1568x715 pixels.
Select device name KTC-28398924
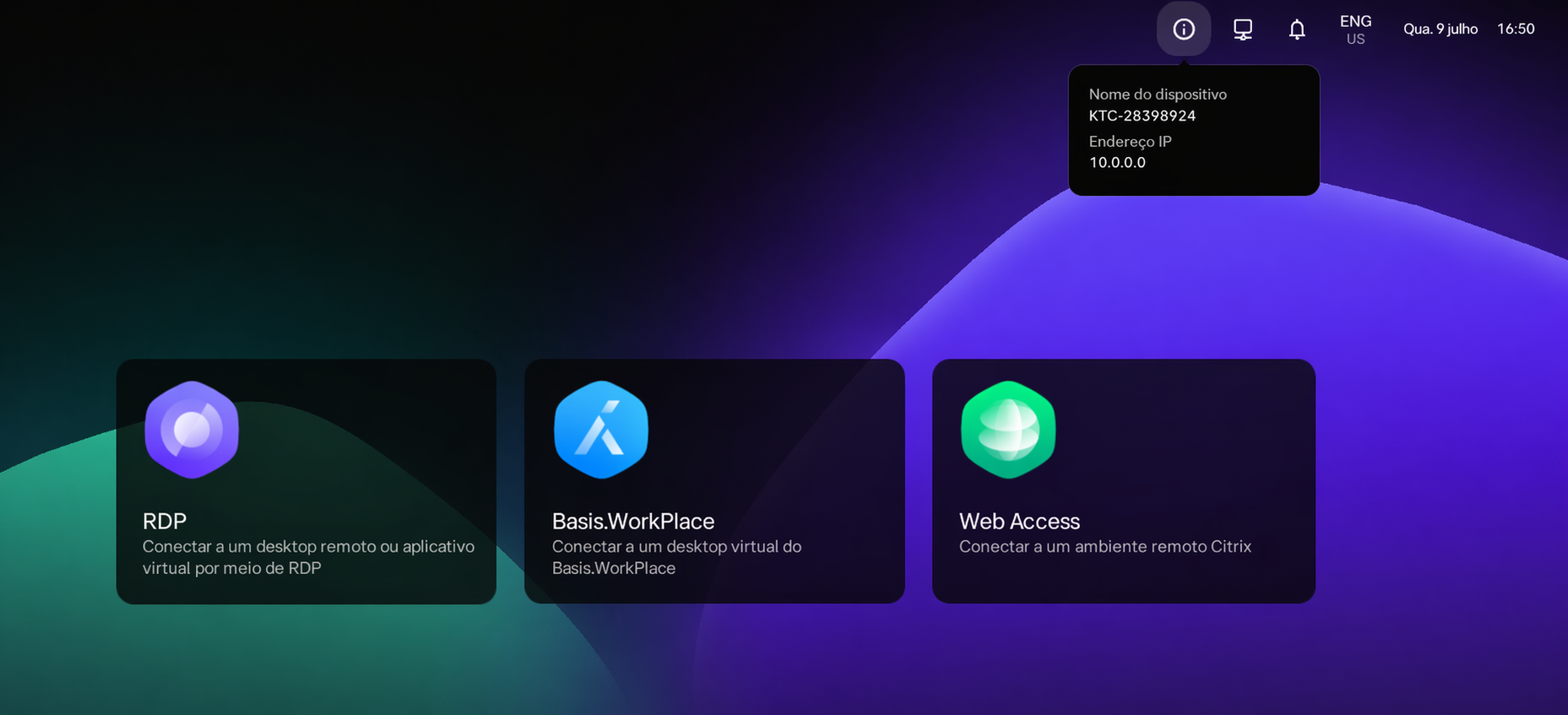click(x=1142, y=116)
